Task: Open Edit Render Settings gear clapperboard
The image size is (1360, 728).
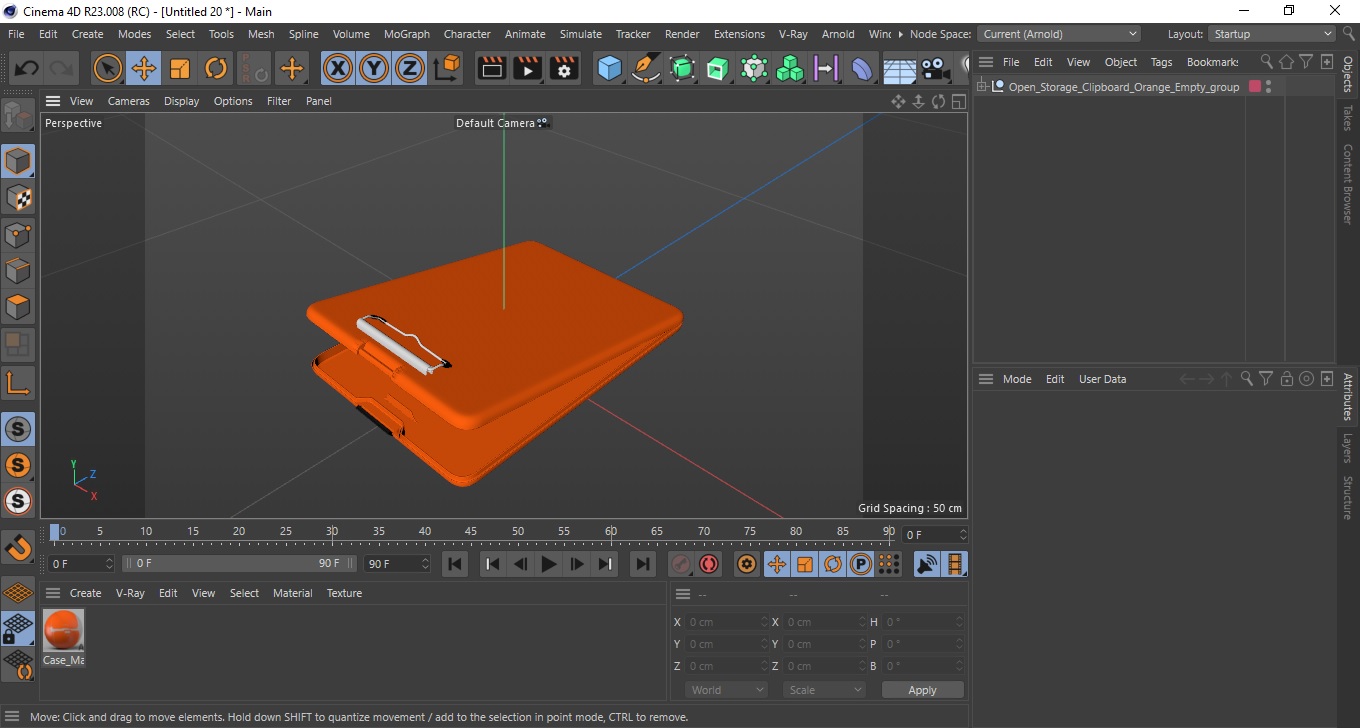Action: [x=564, y=68]
